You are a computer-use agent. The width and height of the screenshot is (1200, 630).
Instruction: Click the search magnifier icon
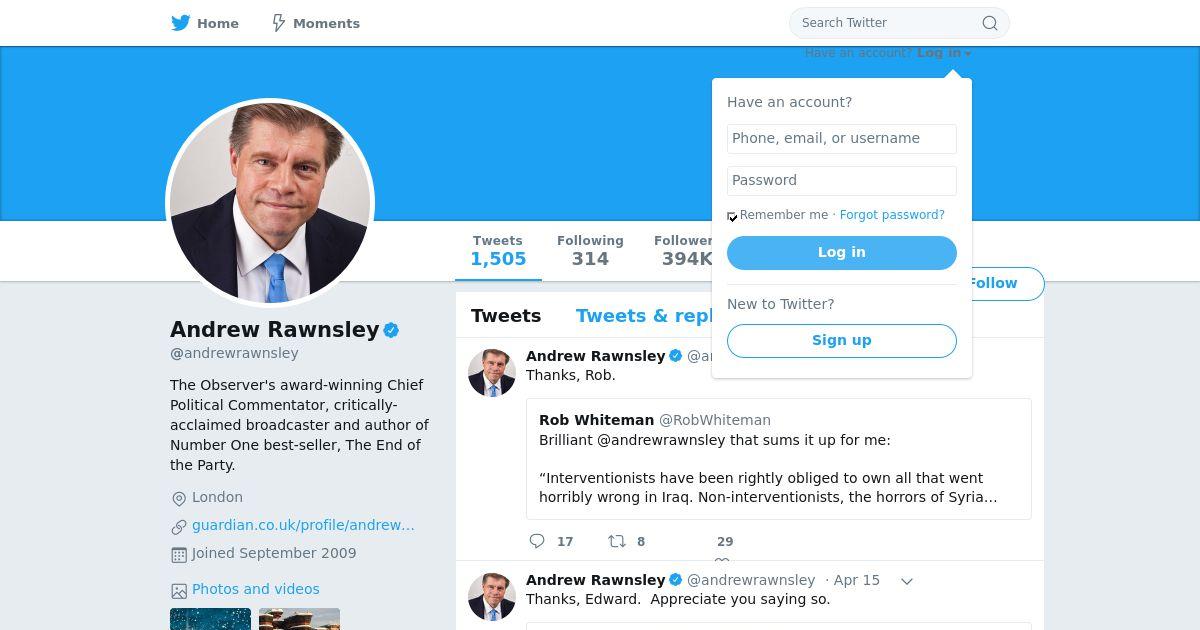989,23
